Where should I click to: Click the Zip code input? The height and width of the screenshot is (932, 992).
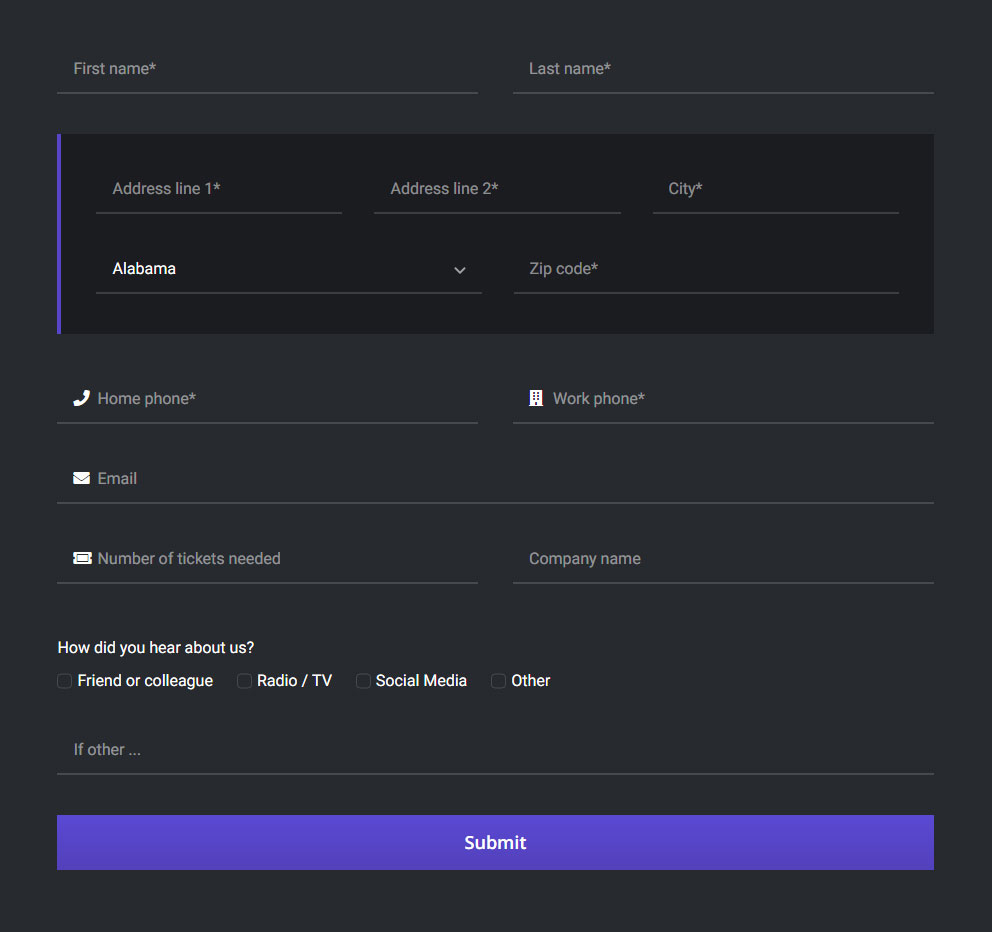[706, 269]
